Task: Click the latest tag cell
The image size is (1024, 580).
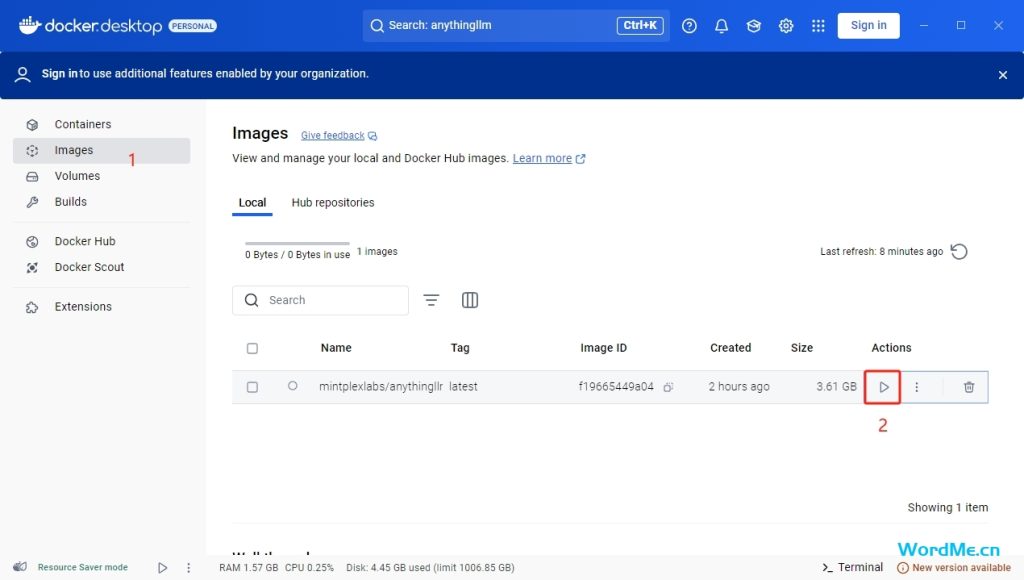Action: point(463,387)
